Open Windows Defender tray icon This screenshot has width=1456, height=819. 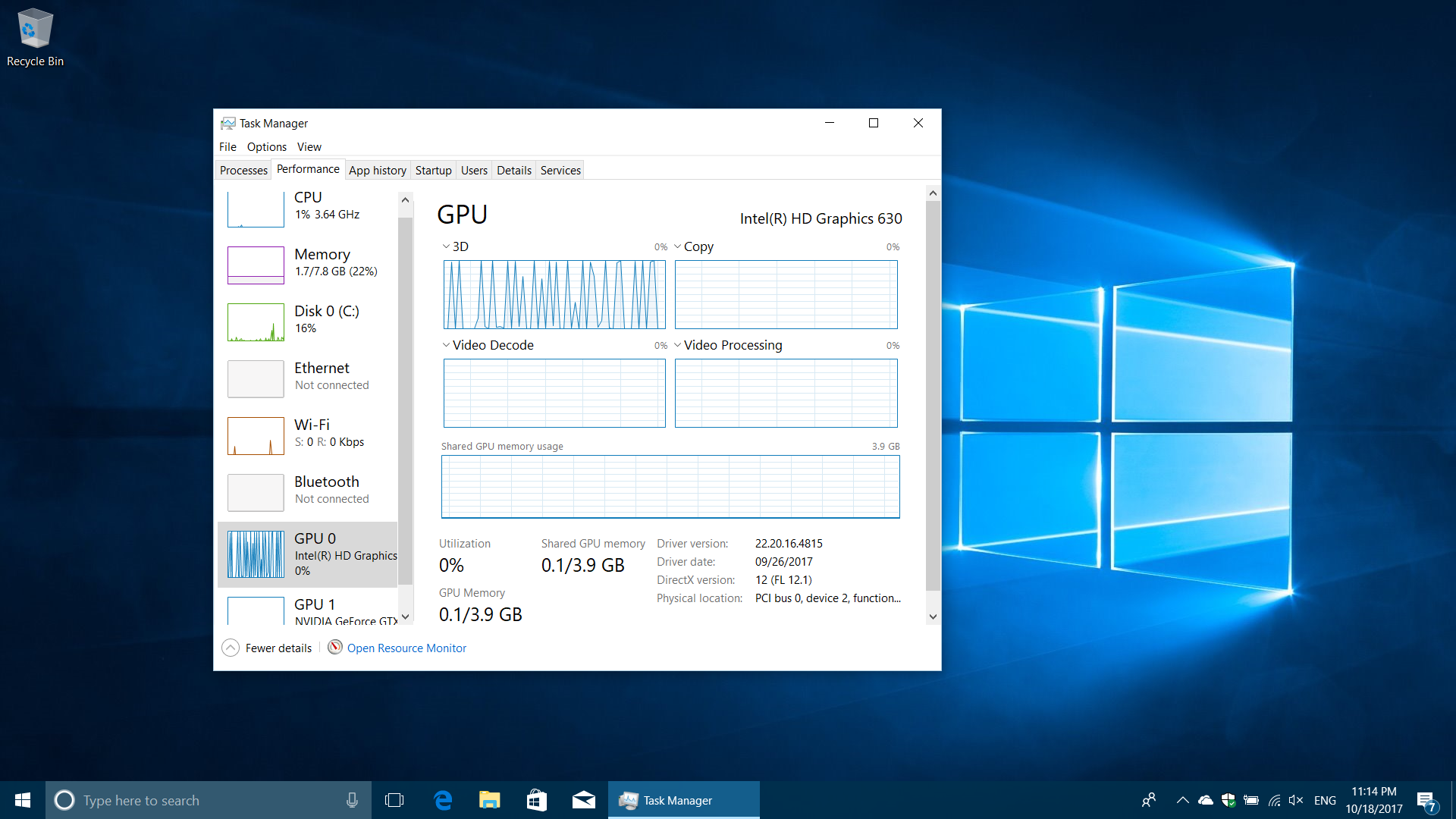tap(1228, 800)
